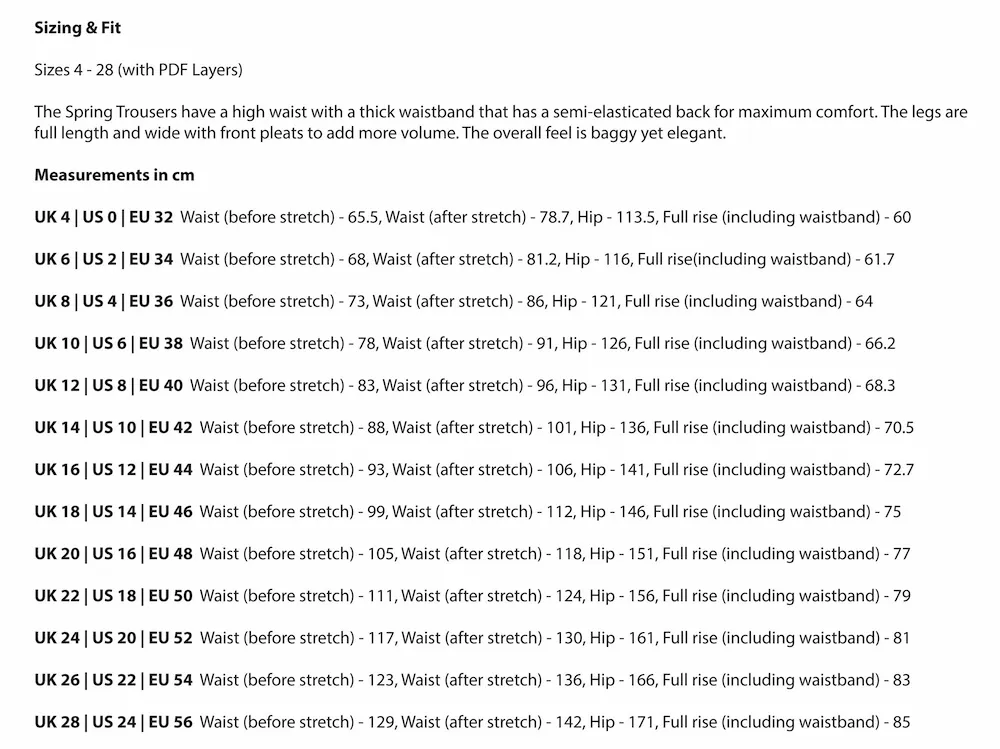
Task: Select the UK 14 | US 10 | EU 42 label
Action: [113, 427]
